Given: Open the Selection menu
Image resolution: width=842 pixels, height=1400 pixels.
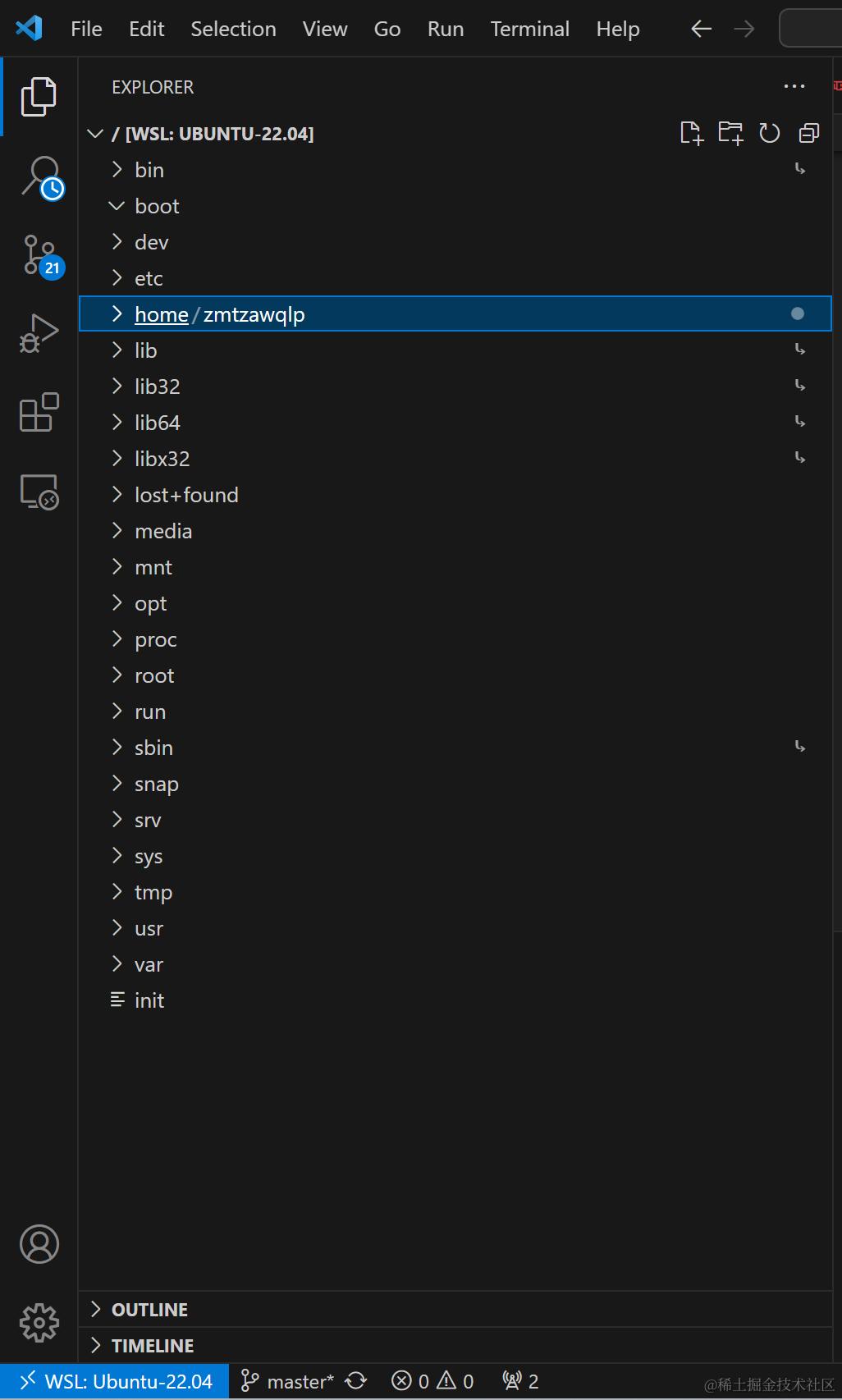Looking at the screenshot, I should pyautogui.click(x=233, y=29).
